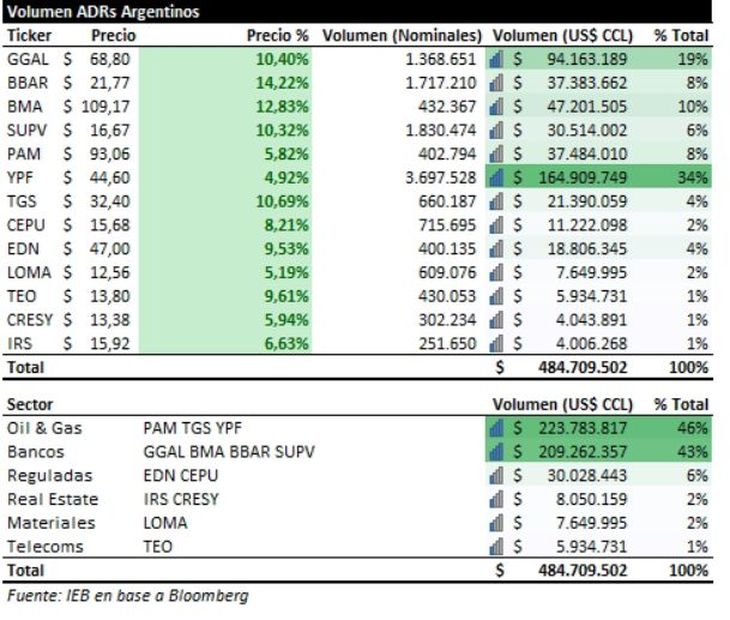Click the GGAL ticker cell
Viewport: 730px width, 620px height.
pos(27,60)
